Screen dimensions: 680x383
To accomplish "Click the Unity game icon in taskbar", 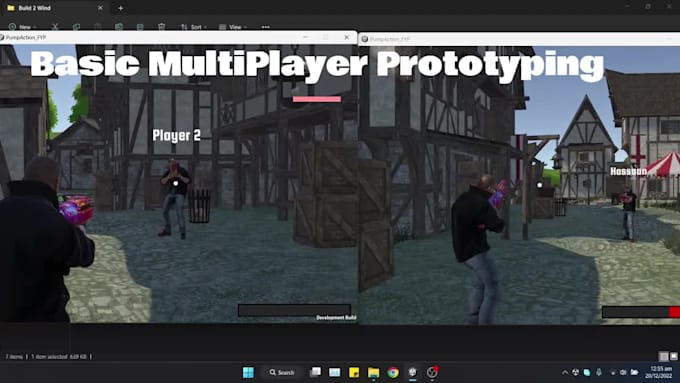I will [x=412, y=372].
